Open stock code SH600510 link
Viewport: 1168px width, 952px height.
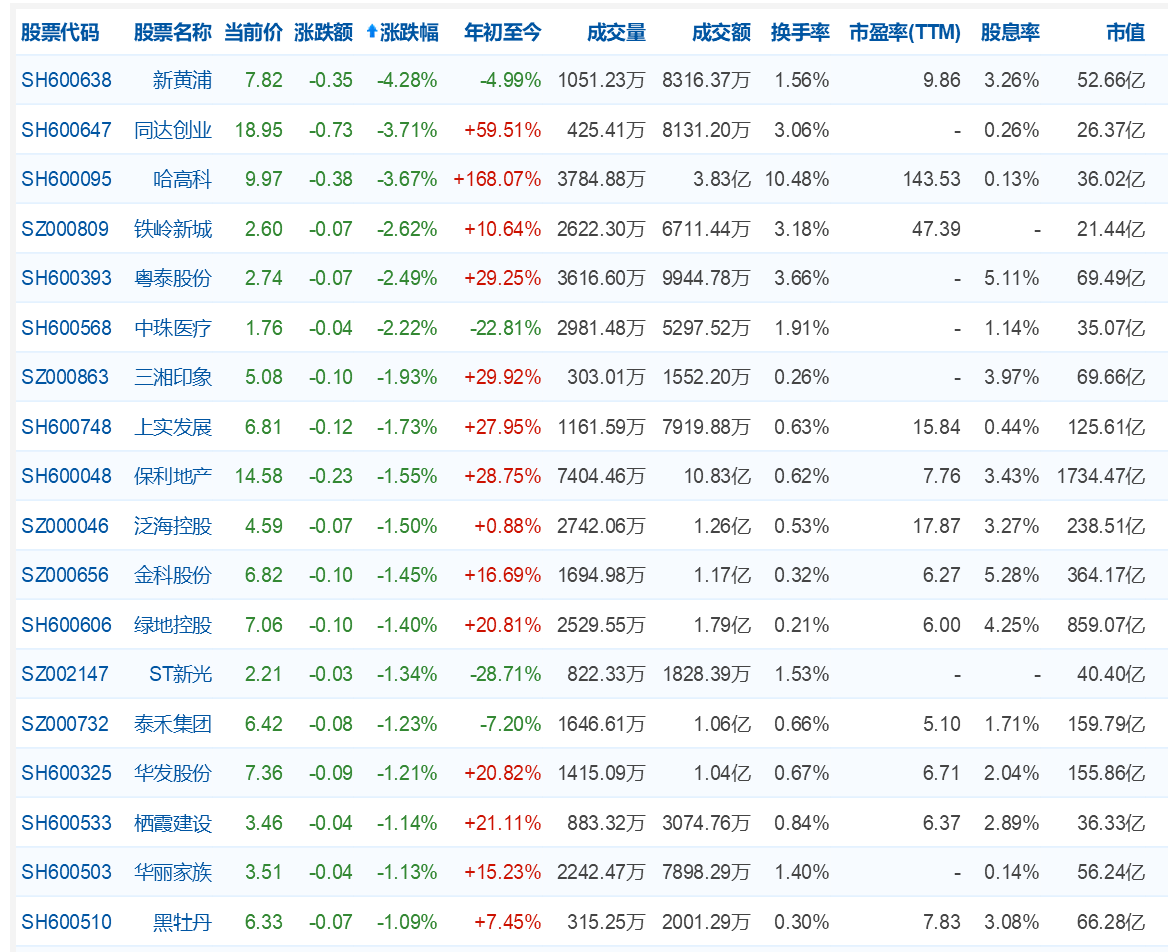coord(66,922)
